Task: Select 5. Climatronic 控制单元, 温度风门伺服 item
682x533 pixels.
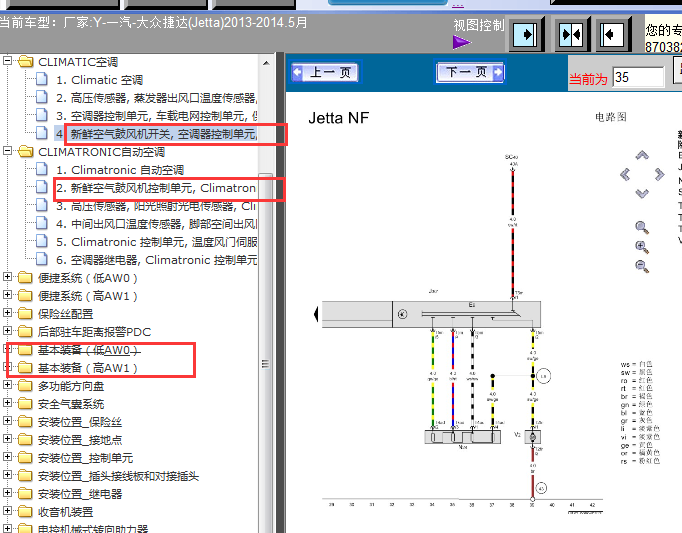Action: pyautogui.click(x=157, y=242)
